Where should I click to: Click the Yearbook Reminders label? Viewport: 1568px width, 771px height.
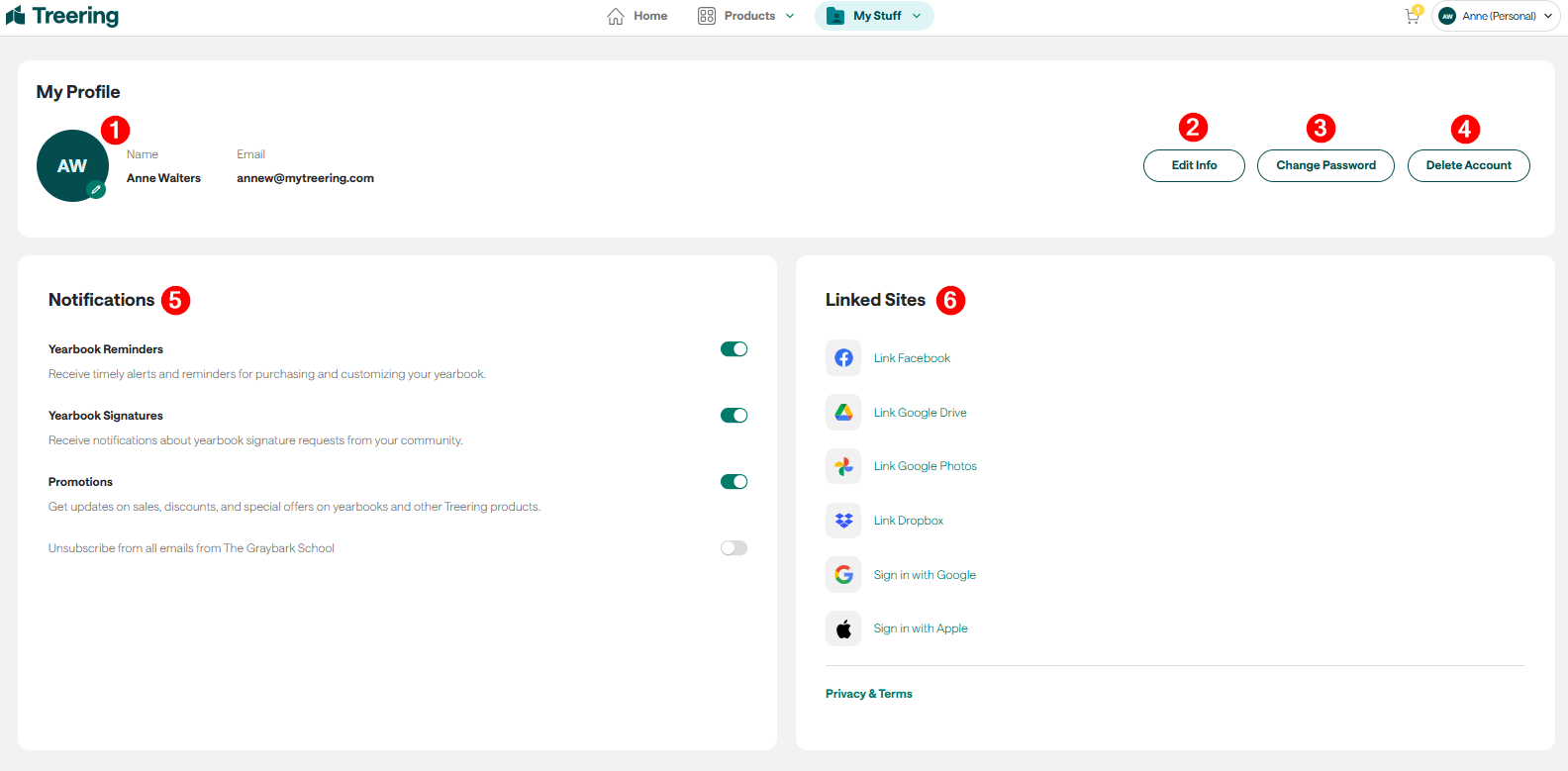pyautogui.click(x=106, y=349)
